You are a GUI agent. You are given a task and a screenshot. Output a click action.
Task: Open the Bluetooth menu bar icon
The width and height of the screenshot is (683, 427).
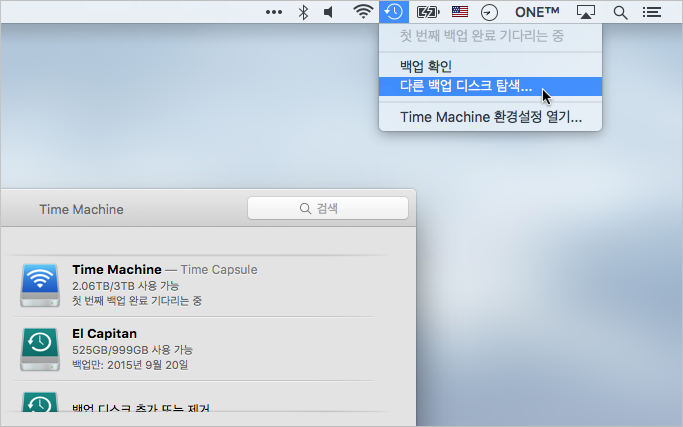point(303,12)
